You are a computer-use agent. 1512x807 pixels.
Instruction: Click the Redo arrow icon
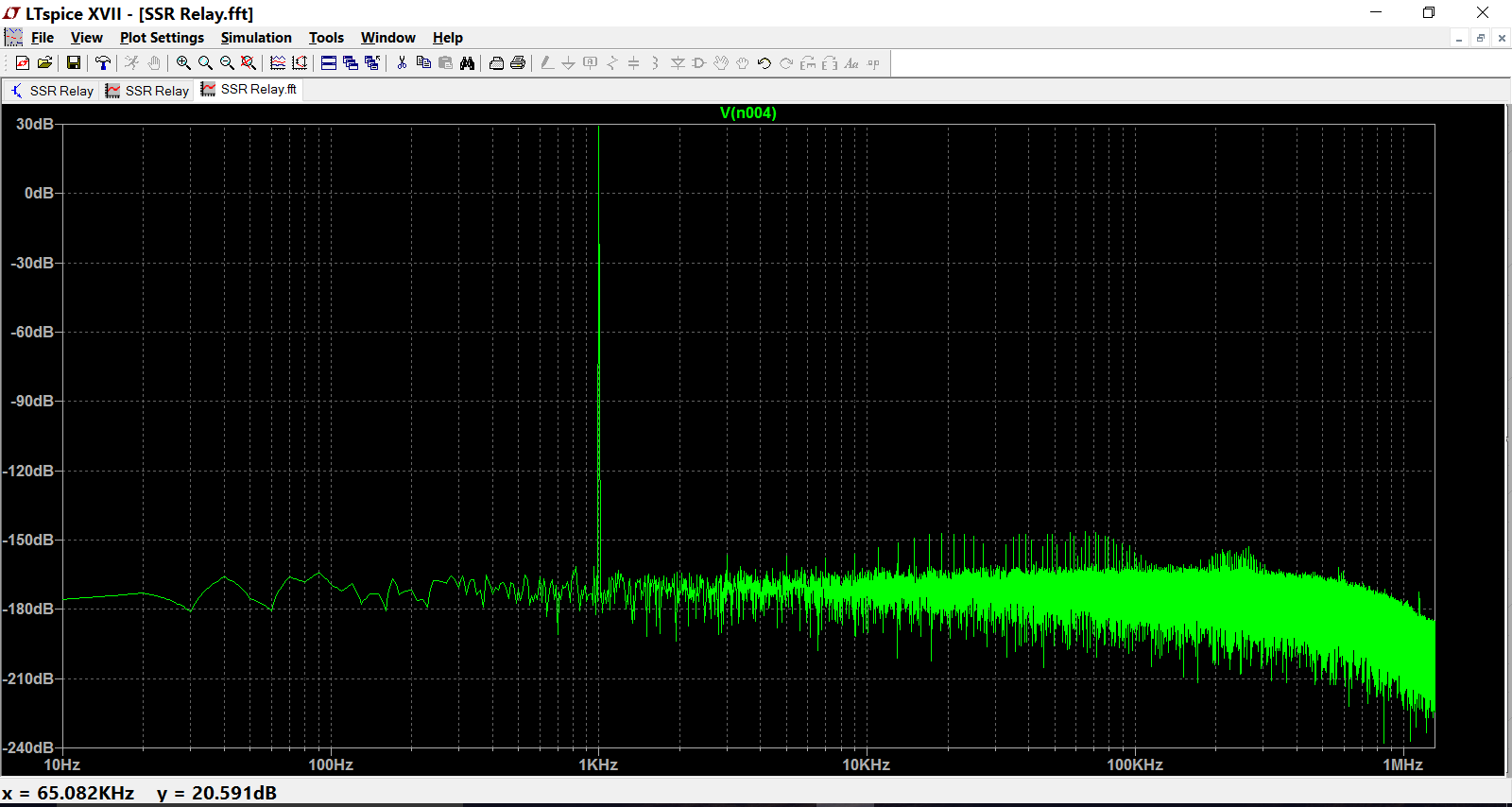pos(786,63)
